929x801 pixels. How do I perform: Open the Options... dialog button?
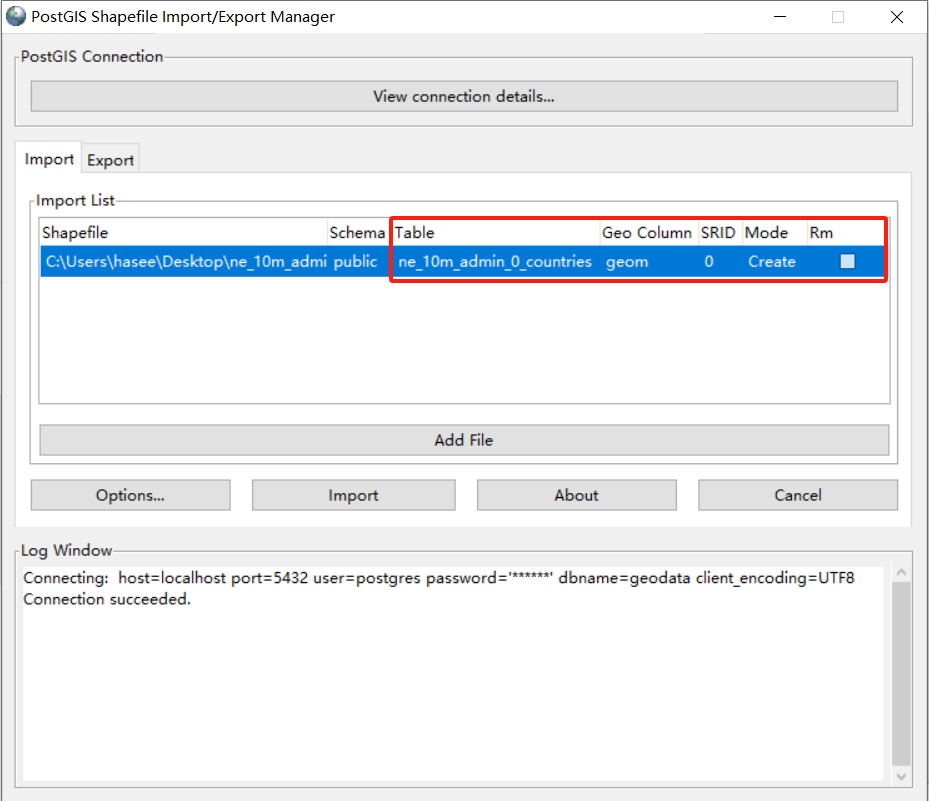pyautogui.click(x=130, y=495)
